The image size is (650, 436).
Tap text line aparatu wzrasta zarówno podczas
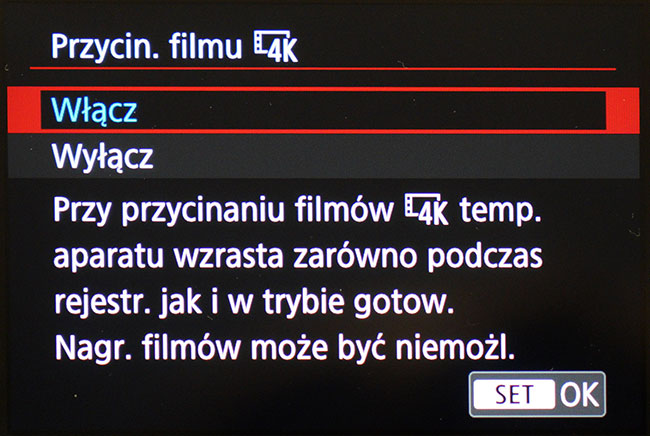(298, 257)
